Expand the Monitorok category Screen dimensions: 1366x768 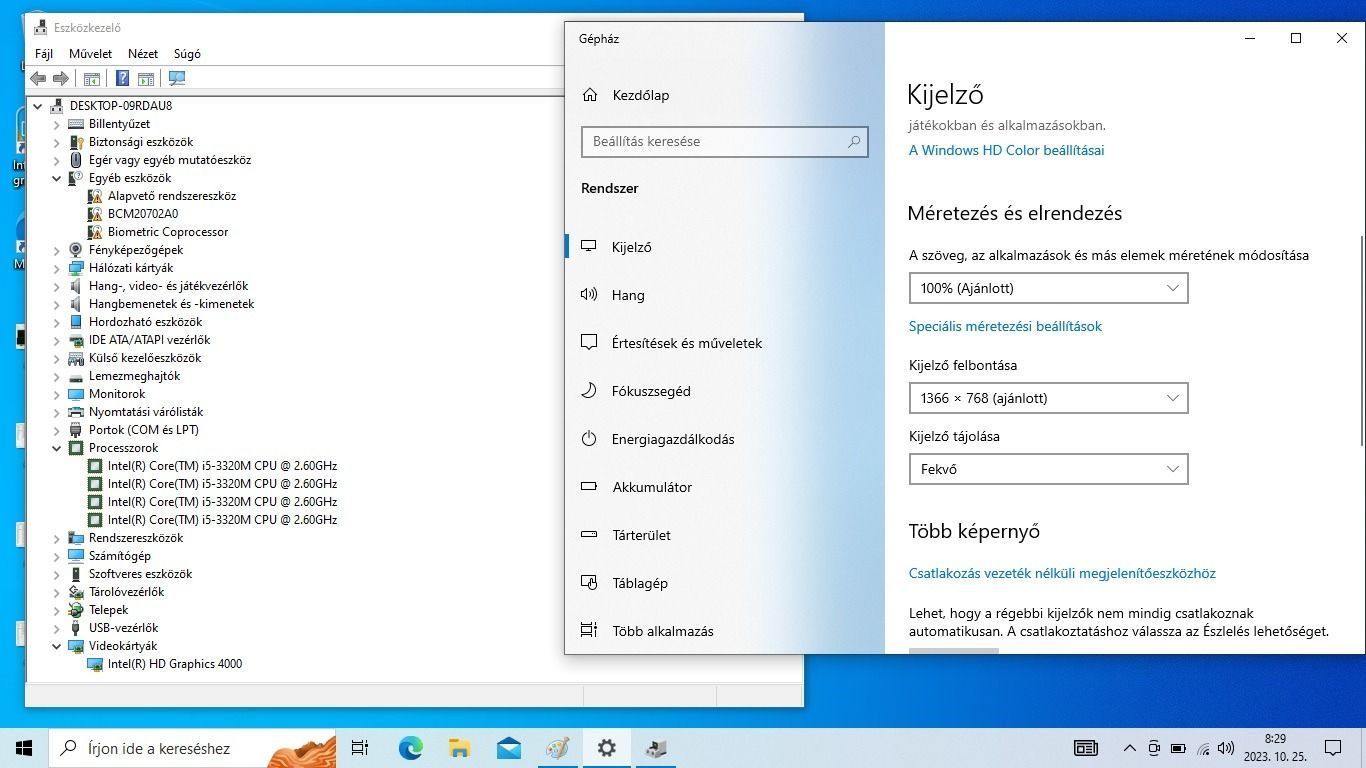click(57, 394)
